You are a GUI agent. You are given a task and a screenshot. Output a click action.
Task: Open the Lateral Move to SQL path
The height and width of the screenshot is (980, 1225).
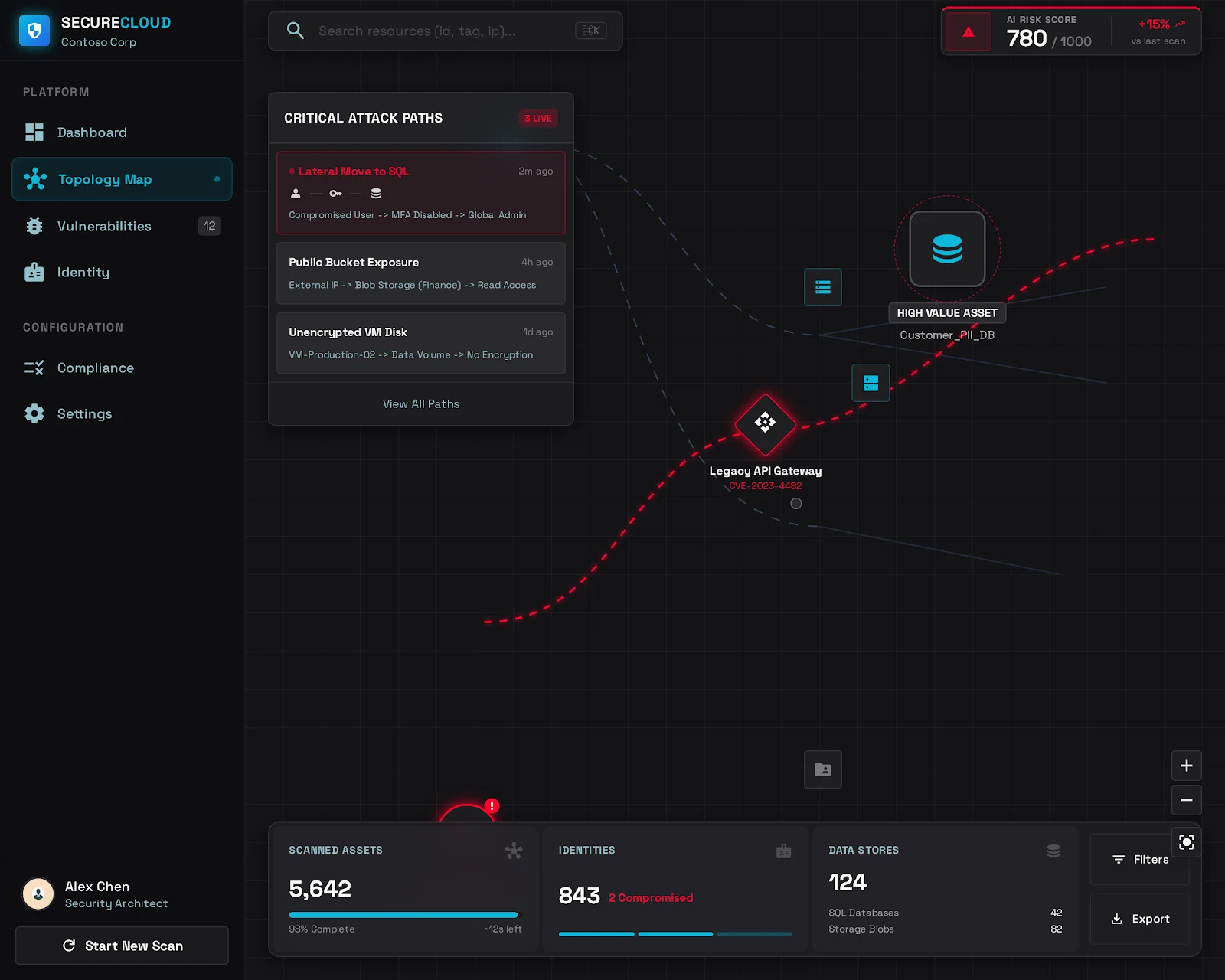[421, 193]
